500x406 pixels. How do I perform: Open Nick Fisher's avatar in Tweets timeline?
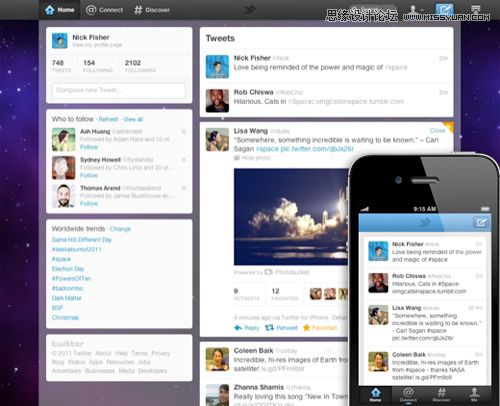(x=217, y=67)
